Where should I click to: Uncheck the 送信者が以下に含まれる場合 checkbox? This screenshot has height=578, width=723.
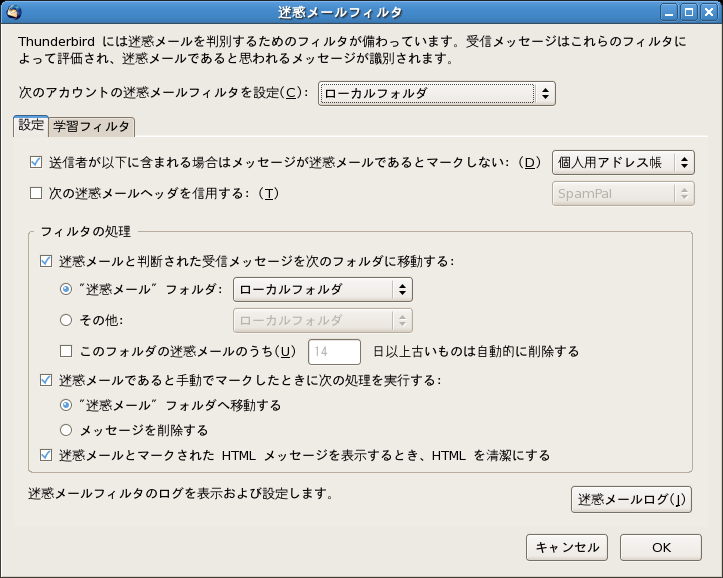click(36, 162)
